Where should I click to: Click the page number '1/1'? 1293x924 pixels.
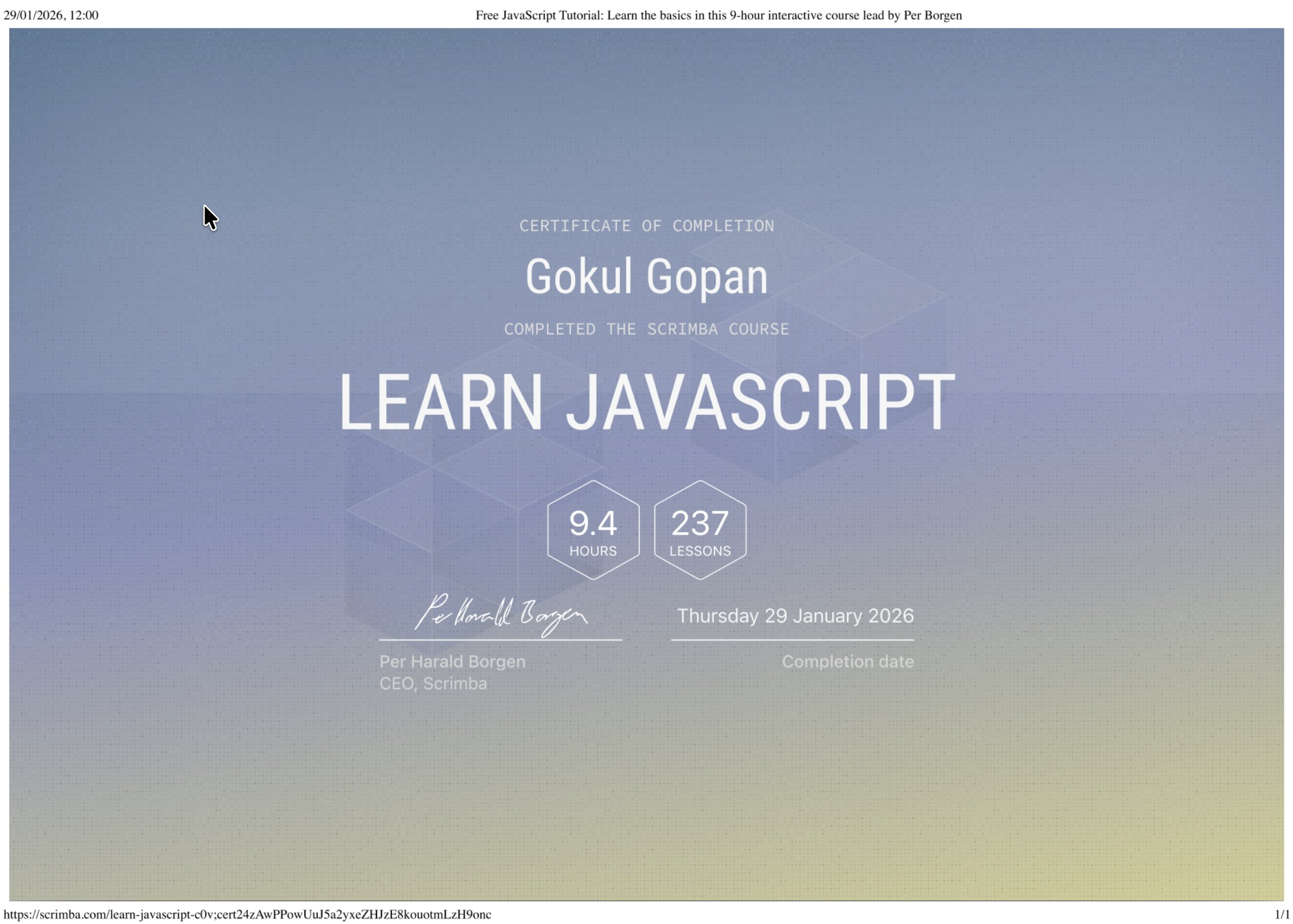[1282, 914]
